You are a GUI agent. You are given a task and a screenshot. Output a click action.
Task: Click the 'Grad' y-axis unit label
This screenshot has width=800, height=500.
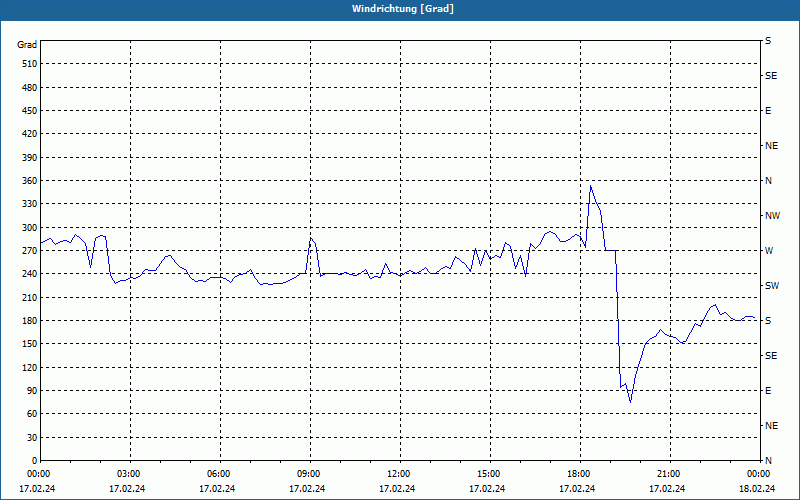point(27,45)
